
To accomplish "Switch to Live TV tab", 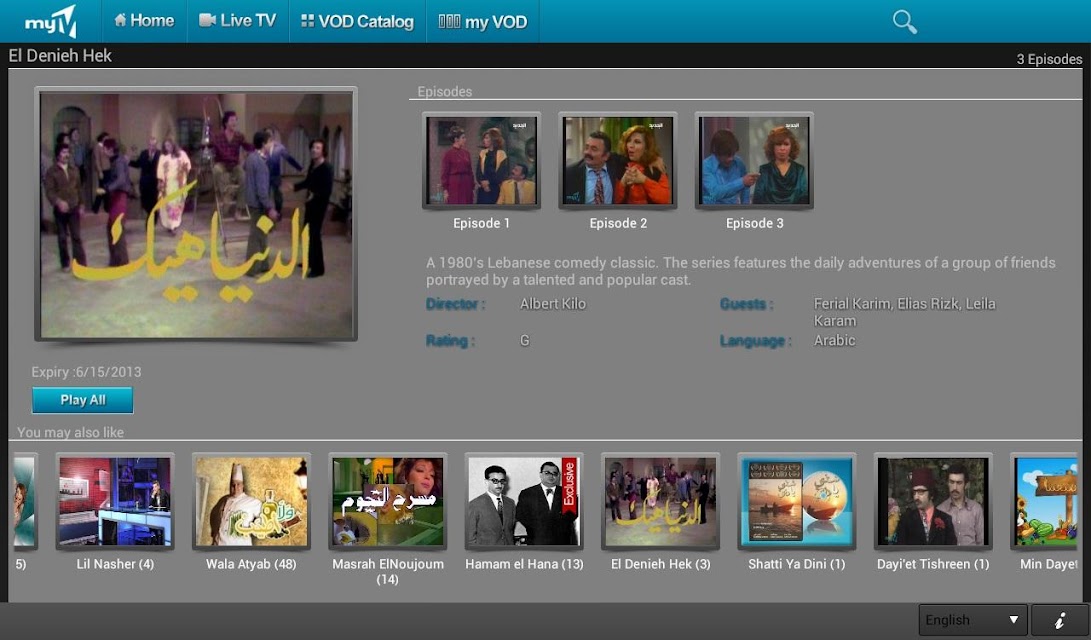I will (x=238, y=21).
